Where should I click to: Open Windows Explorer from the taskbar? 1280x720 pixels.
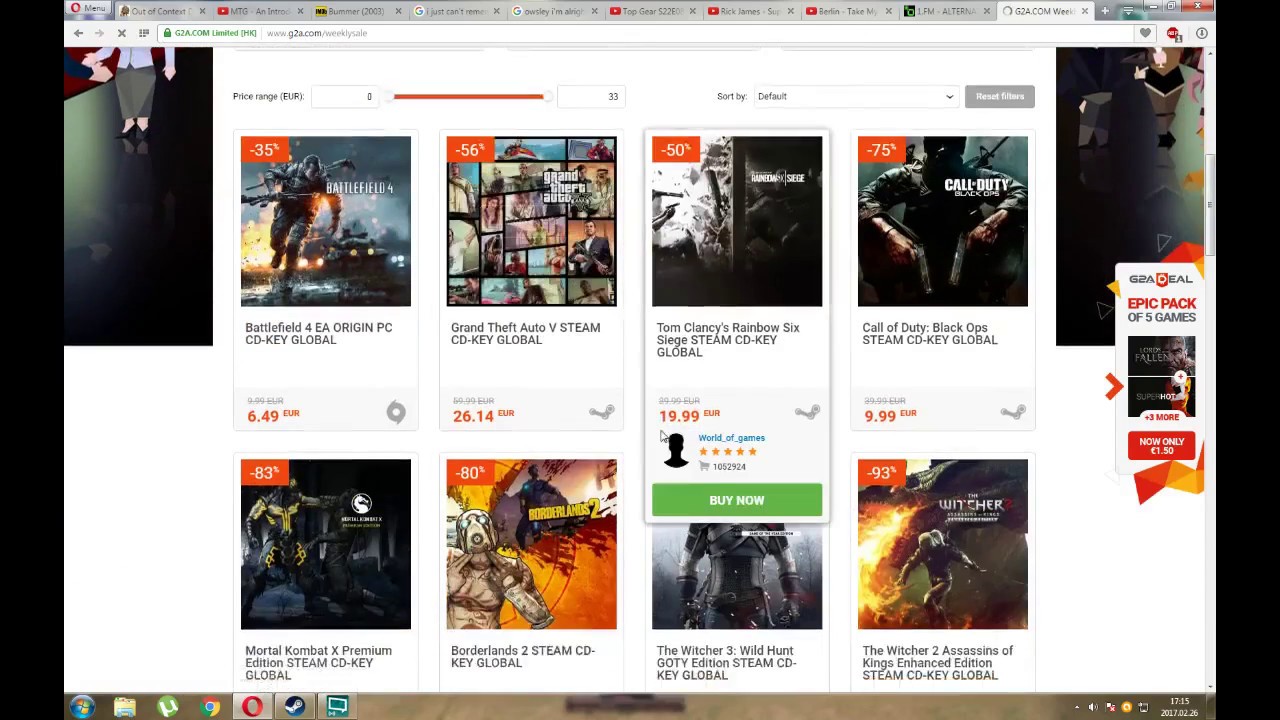[x=125, y=707]
